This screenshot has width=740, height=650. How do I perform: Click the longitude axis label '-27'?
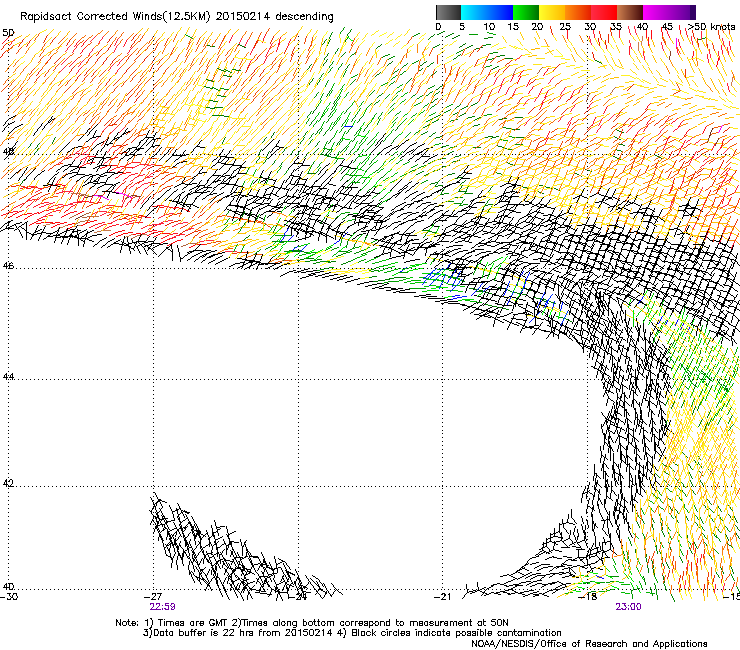point(153,597)
